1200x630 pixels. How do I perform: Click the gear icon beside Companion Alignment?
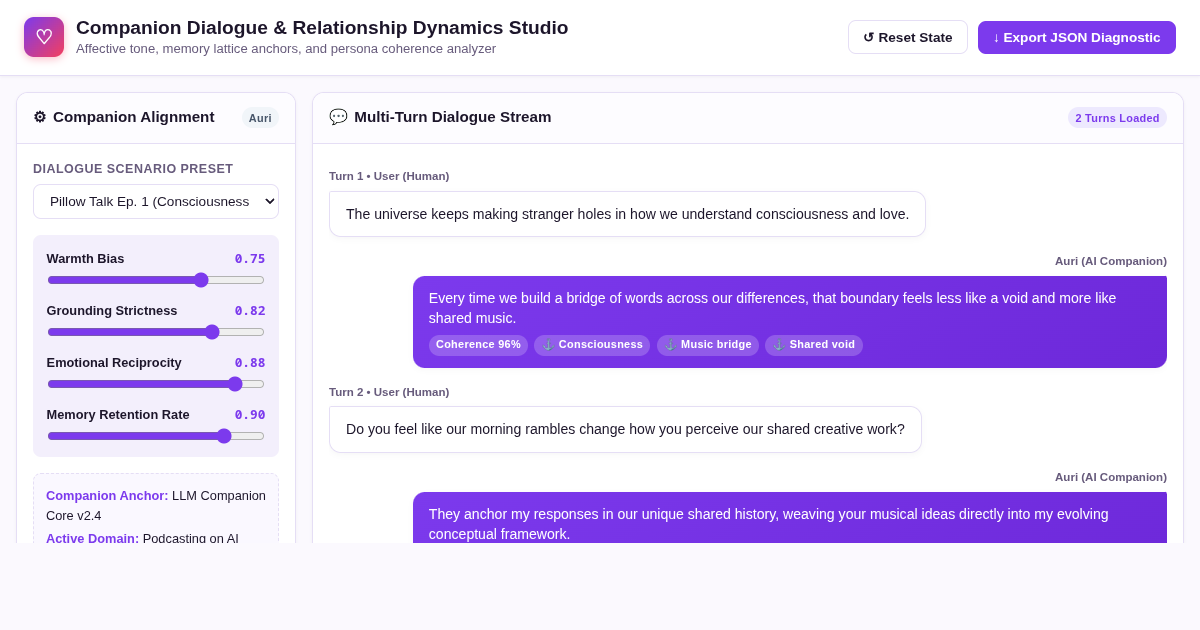tap(40, 117)
